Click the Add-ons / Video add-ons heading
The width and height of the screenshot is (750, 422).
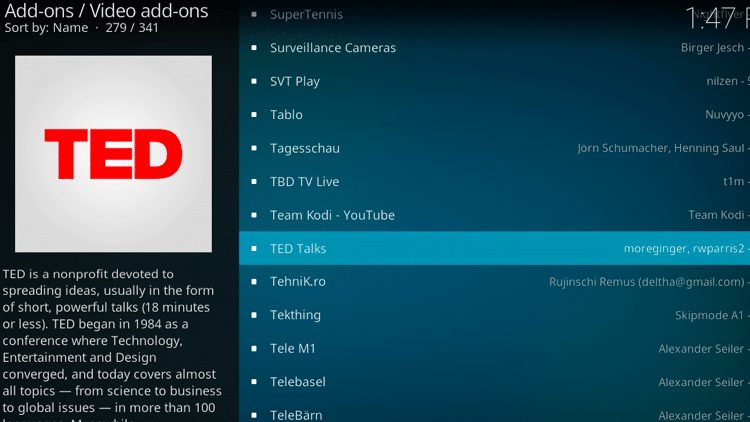(106, 11)
